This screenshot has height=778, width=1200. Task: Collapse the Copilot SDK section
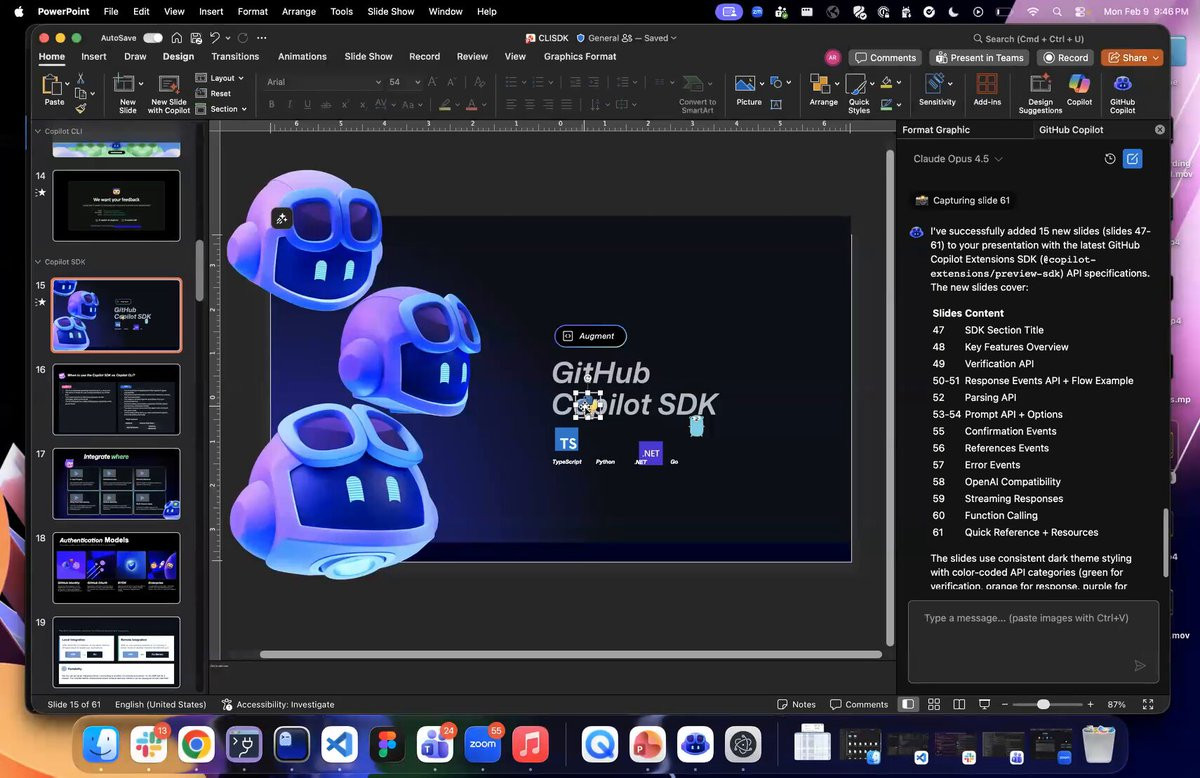(x=38, y=262)
